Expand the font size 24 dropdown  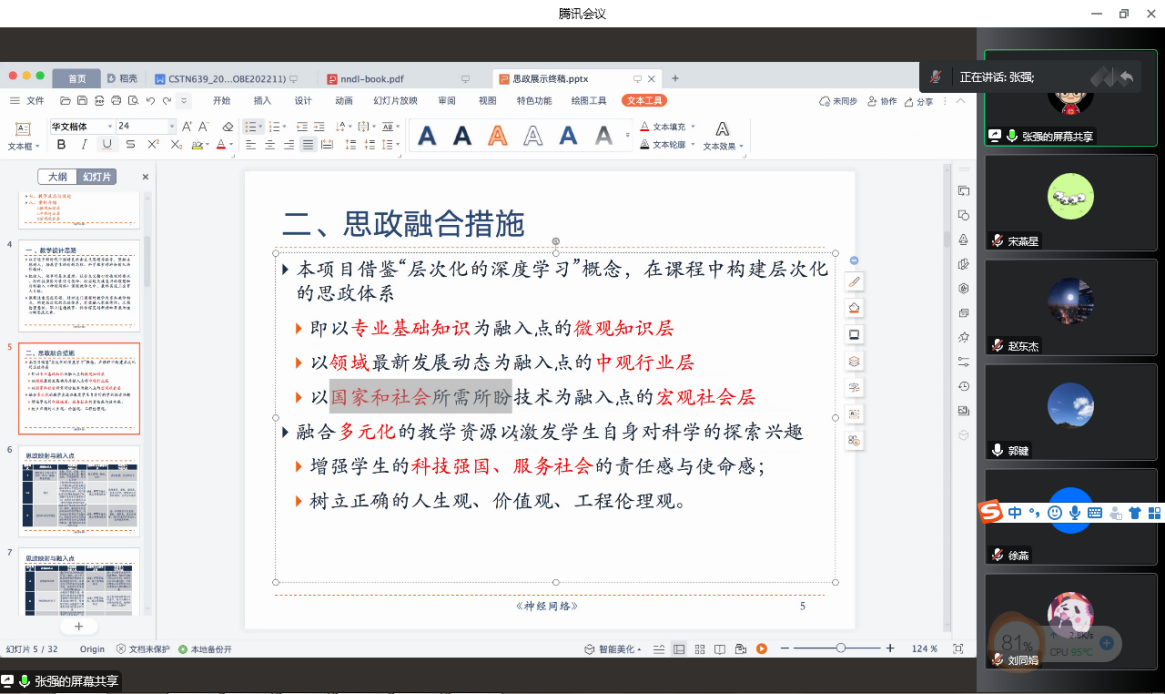172,127
